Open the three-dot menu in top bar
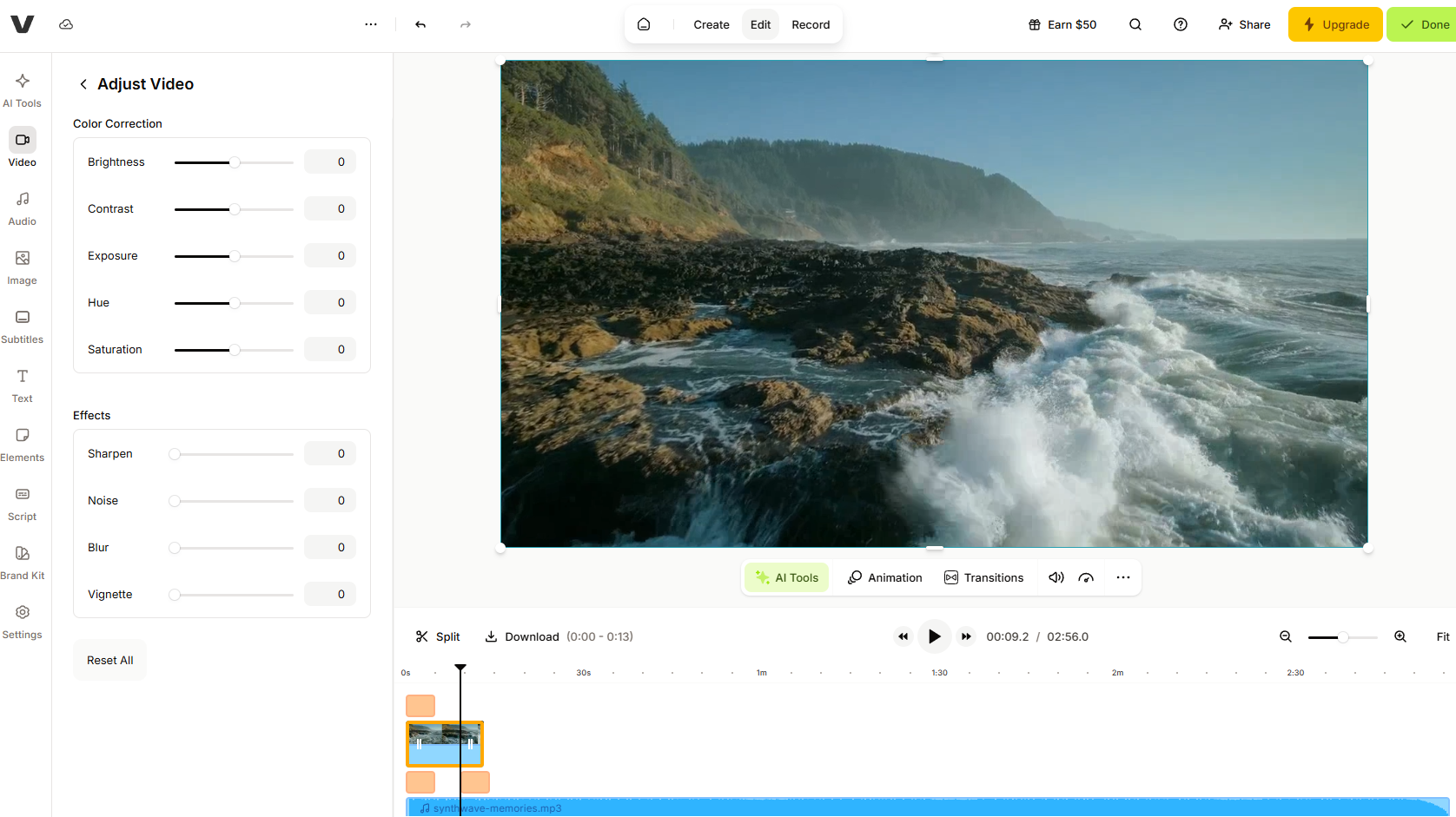Image resolution: width=1456 pixels, height=817 pixels. coord(371,24)
